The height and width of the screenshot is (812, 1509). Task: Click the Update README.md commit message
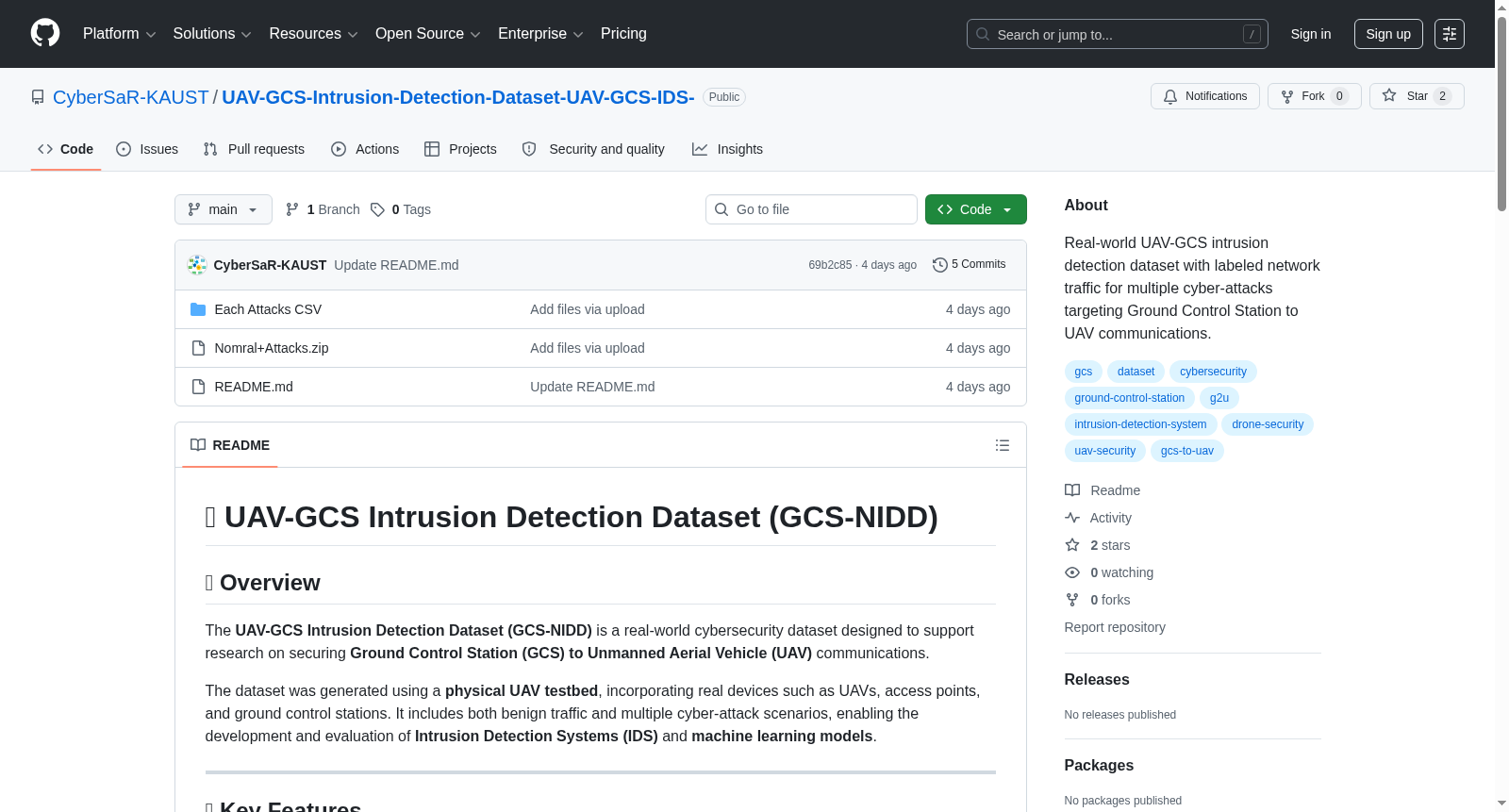(x=396, y=265)
